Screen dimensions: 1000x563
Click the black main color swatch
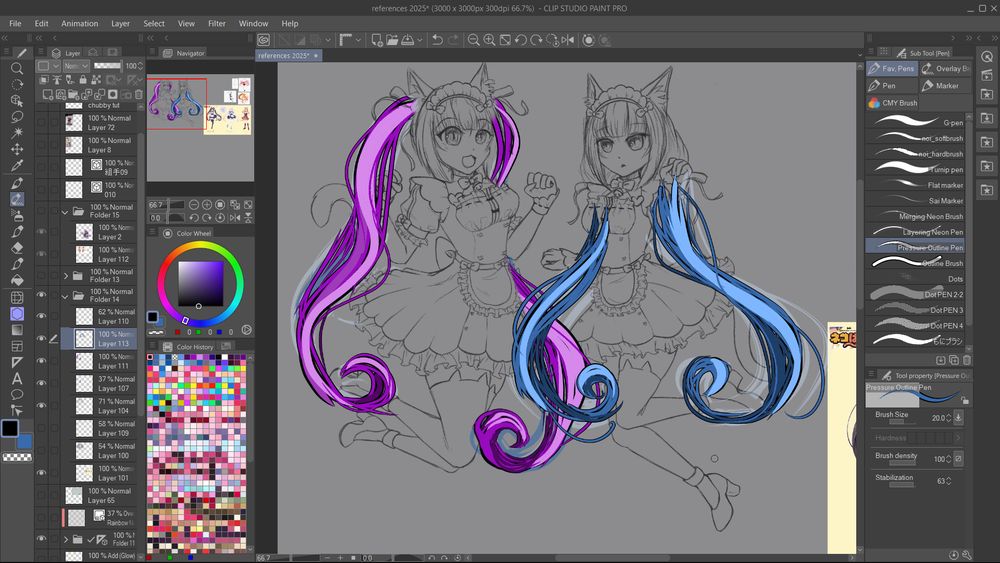(x=10, y=428)
